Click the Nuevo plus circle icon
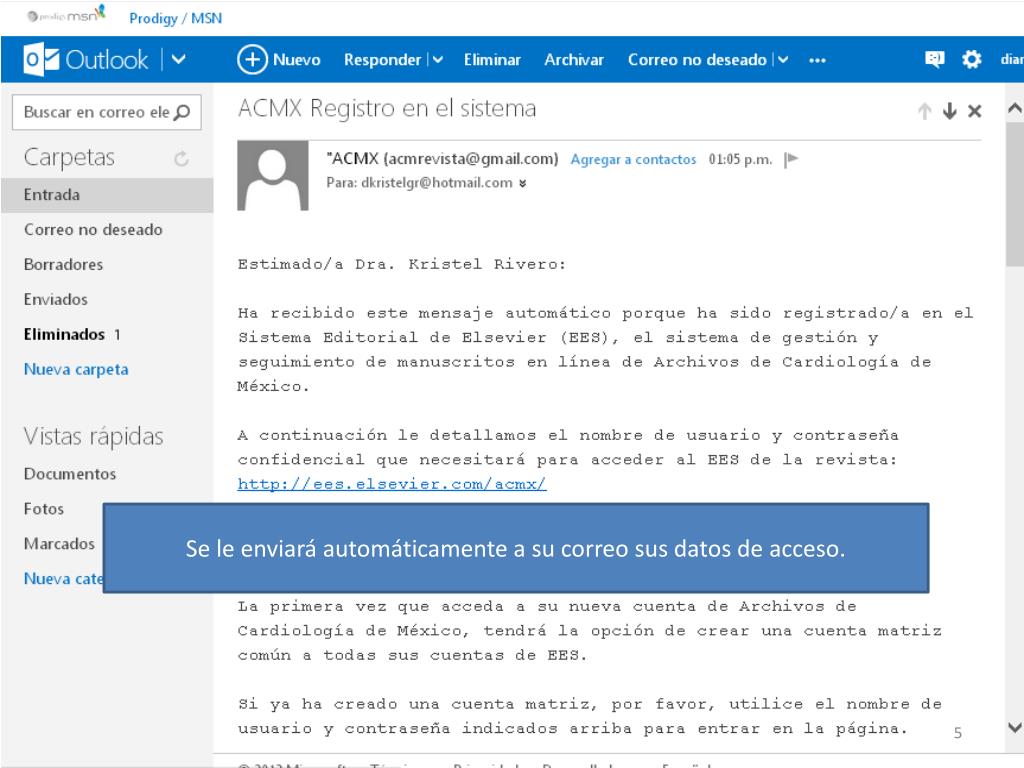 pos(251,59)
